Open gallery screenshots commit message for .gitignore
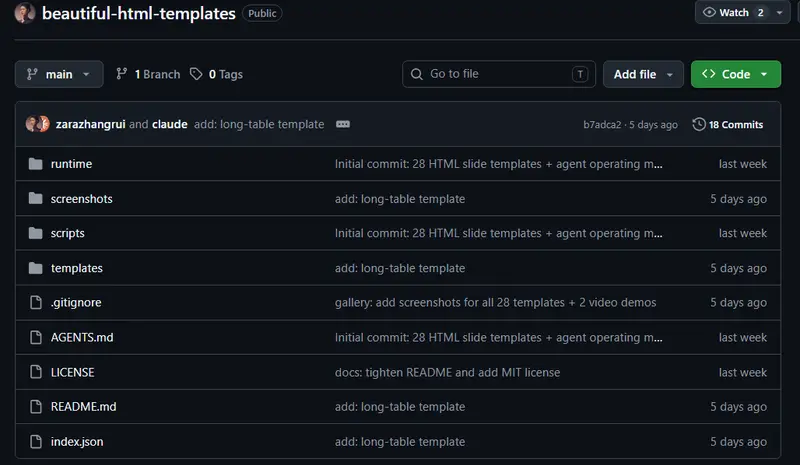This screenshot has width=800, height=465. [x=495, y=303]
